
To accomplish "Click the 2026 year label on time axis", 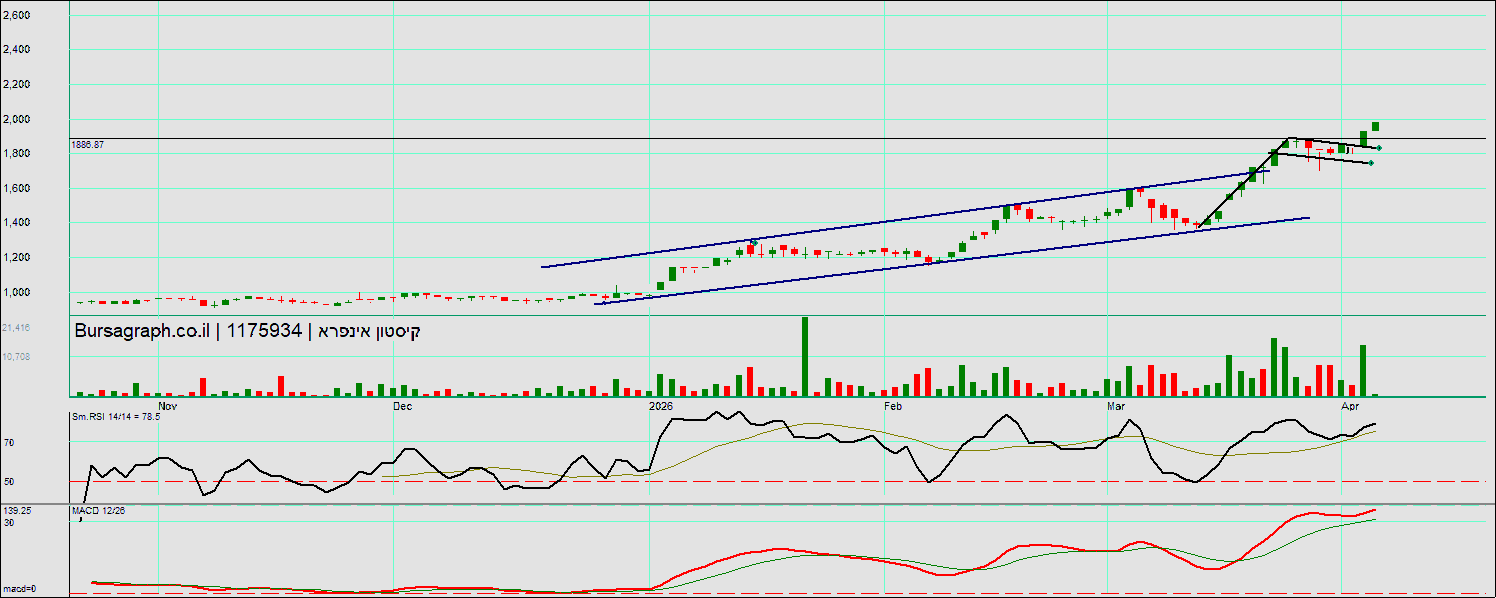I will pos(661,407).
